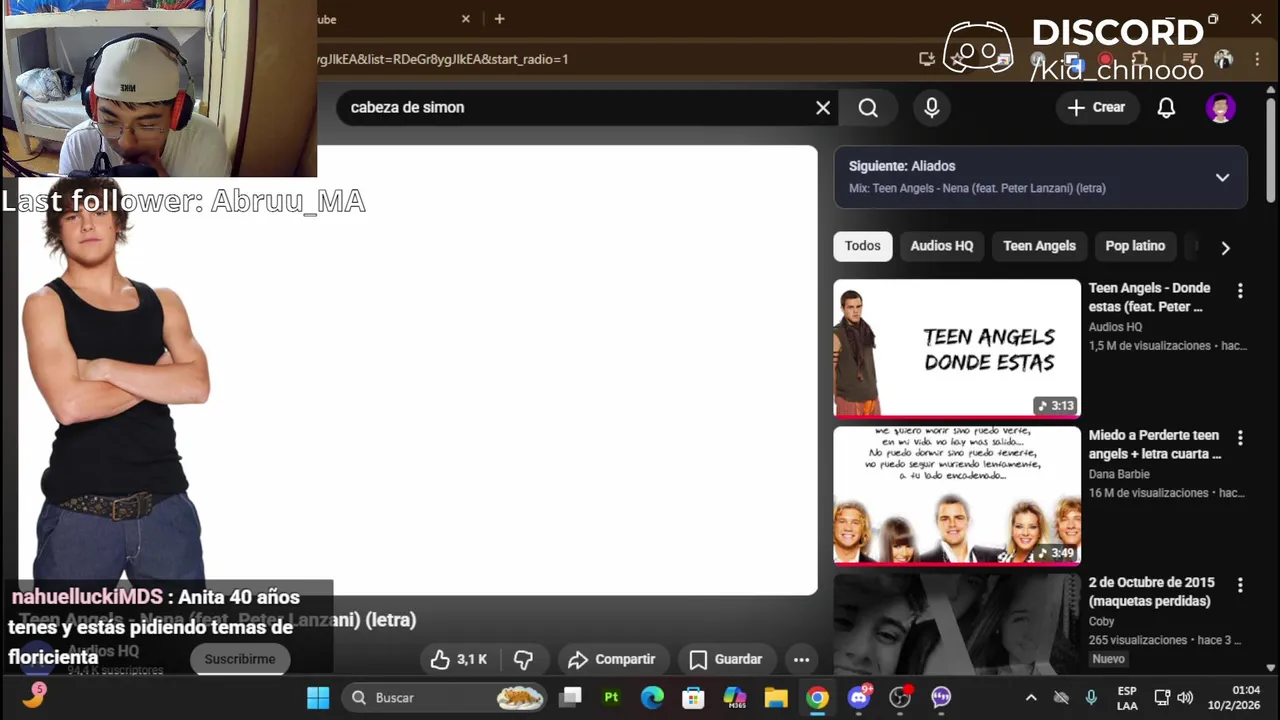
Task: Open title 2 de Octubre de 2015
Action: coord(1151,591)
